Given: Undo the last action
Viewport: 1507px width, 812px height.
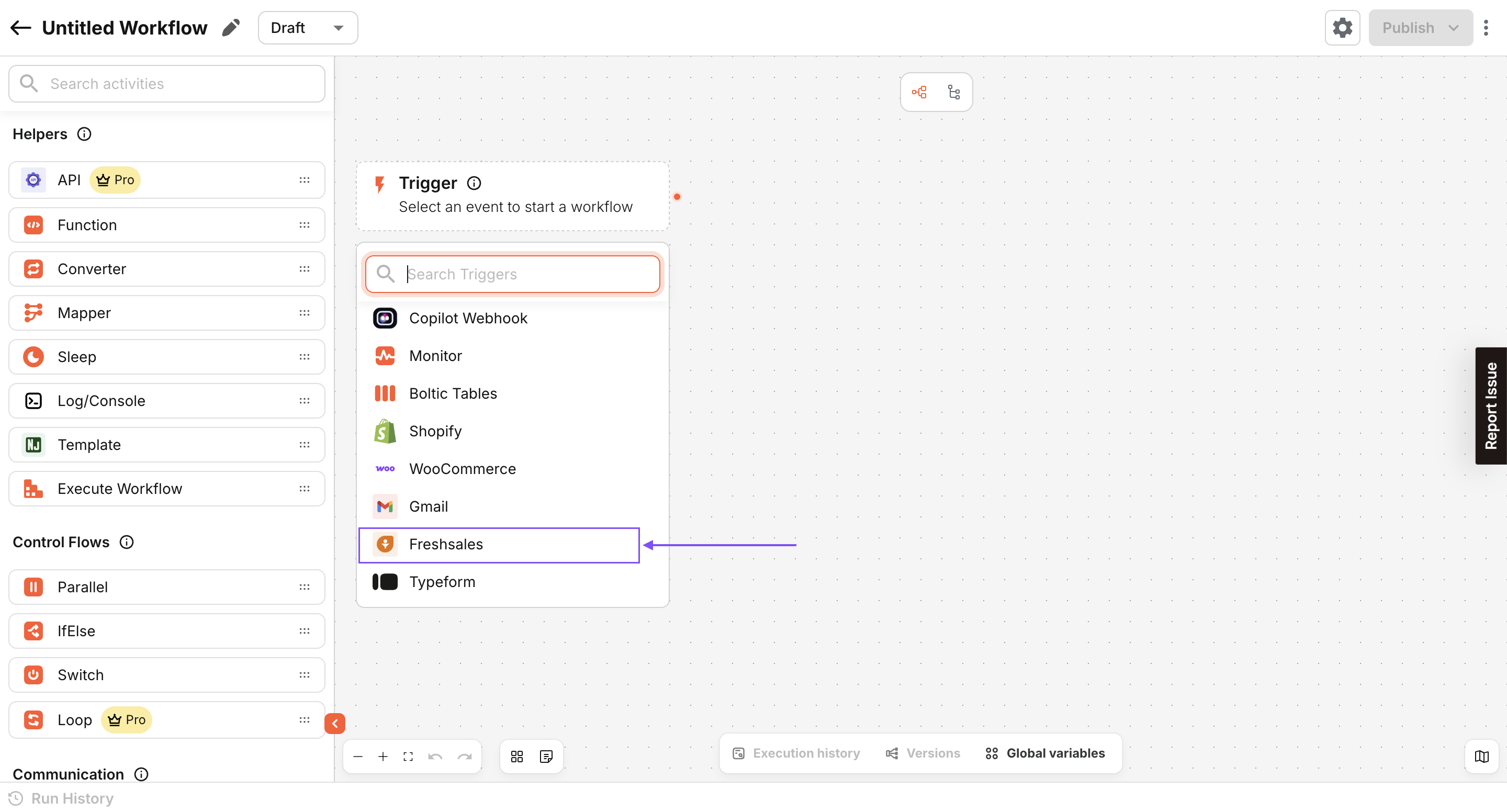Looking at the screenshot, I should pos(435,756).
